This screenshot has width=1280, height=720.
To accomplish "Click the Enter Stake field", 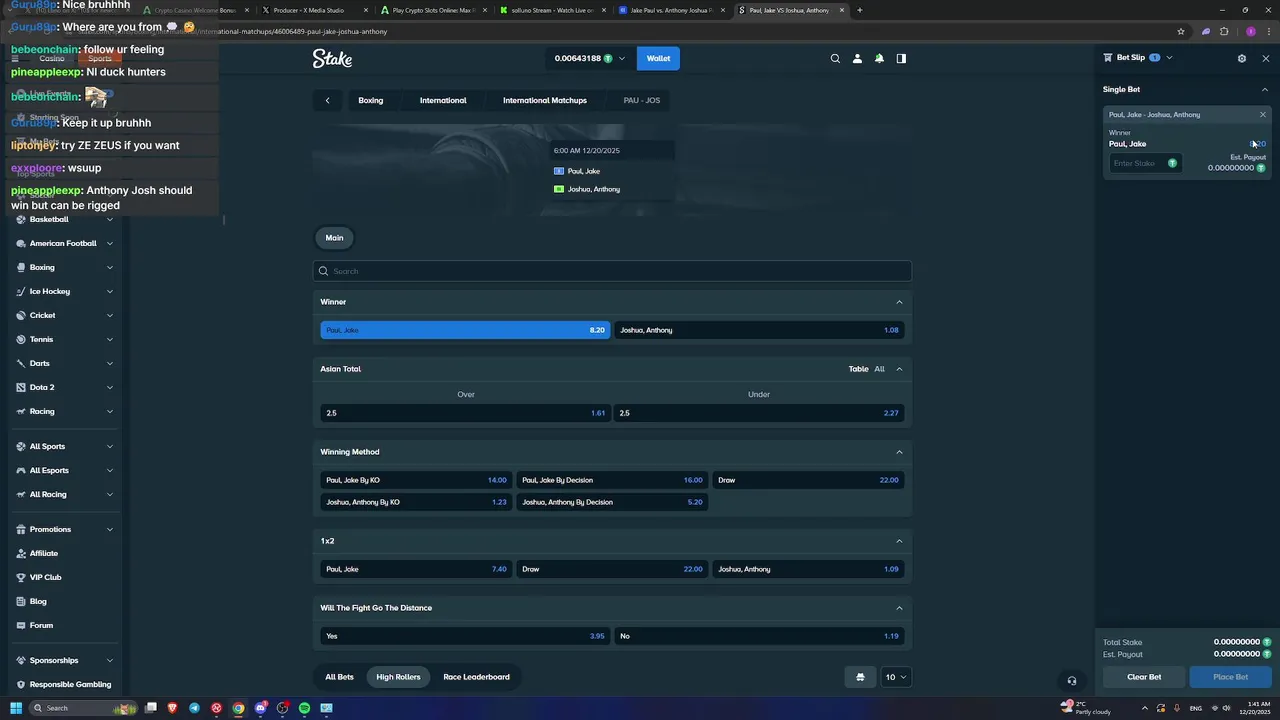I will point(1145,163).
